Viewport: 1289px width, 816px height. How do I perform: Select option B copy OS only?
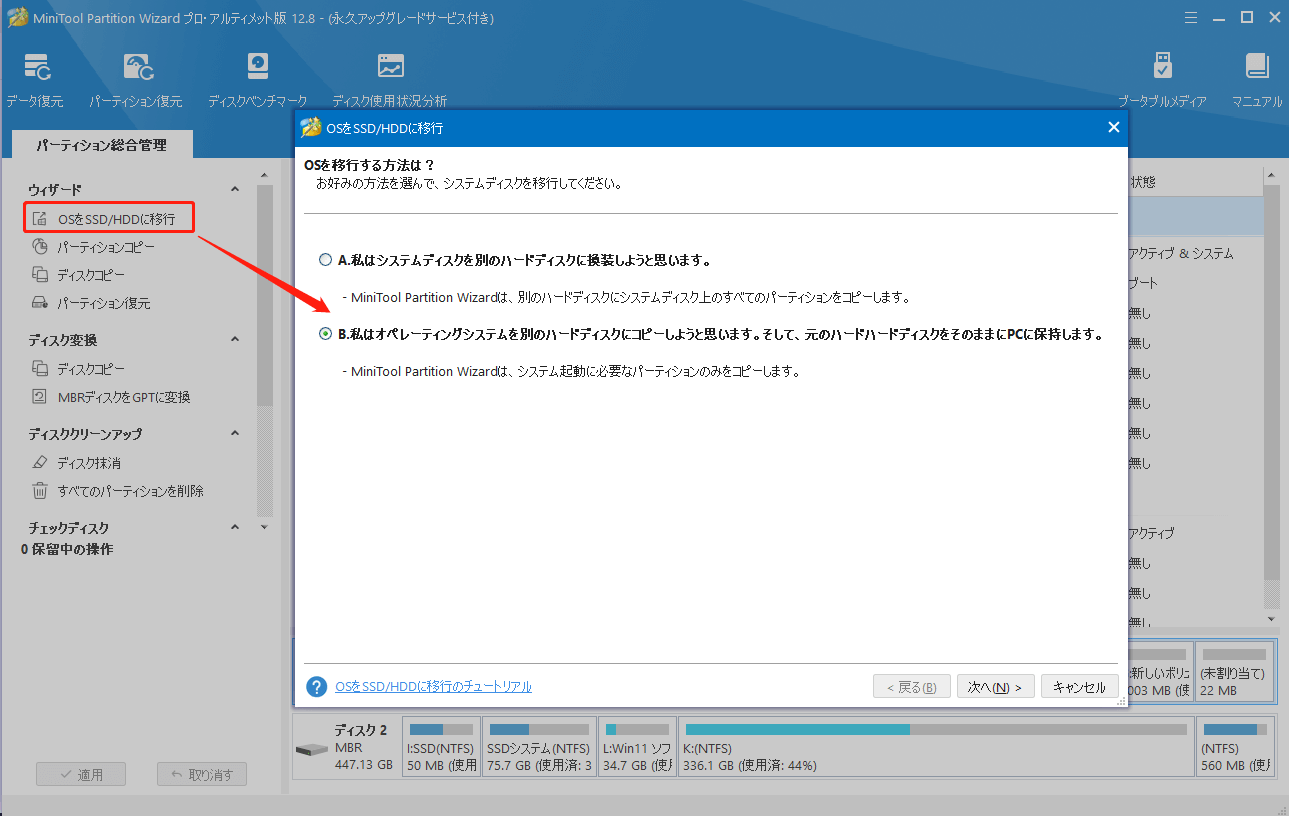click(325, 335)
